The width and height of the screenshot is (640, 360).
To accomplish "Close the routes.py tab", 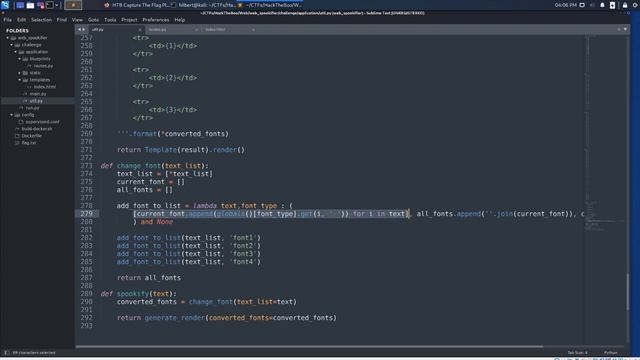I will point(196,29).
